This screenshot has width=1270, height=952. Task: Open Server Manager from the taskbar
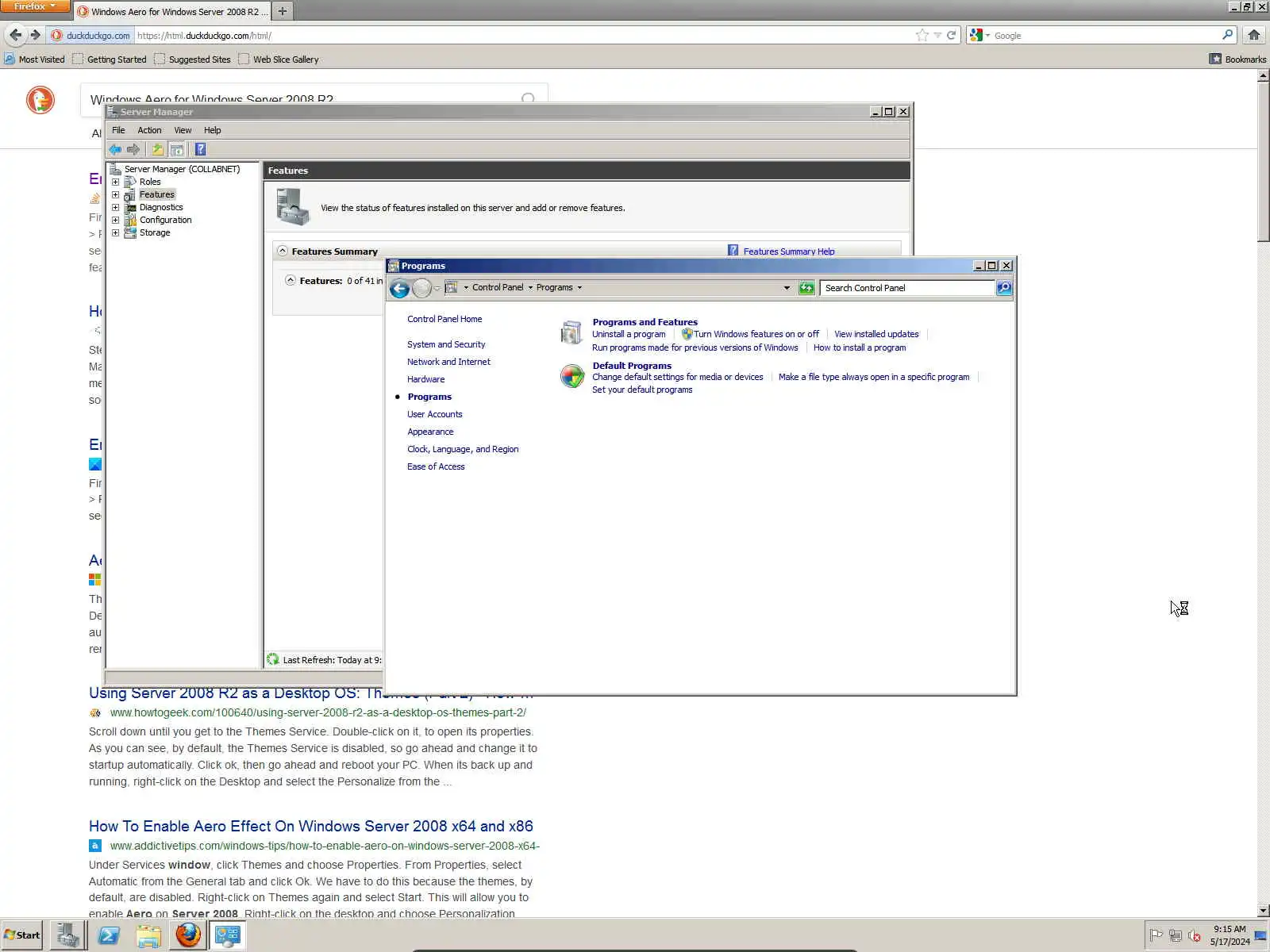click(68, 935)
